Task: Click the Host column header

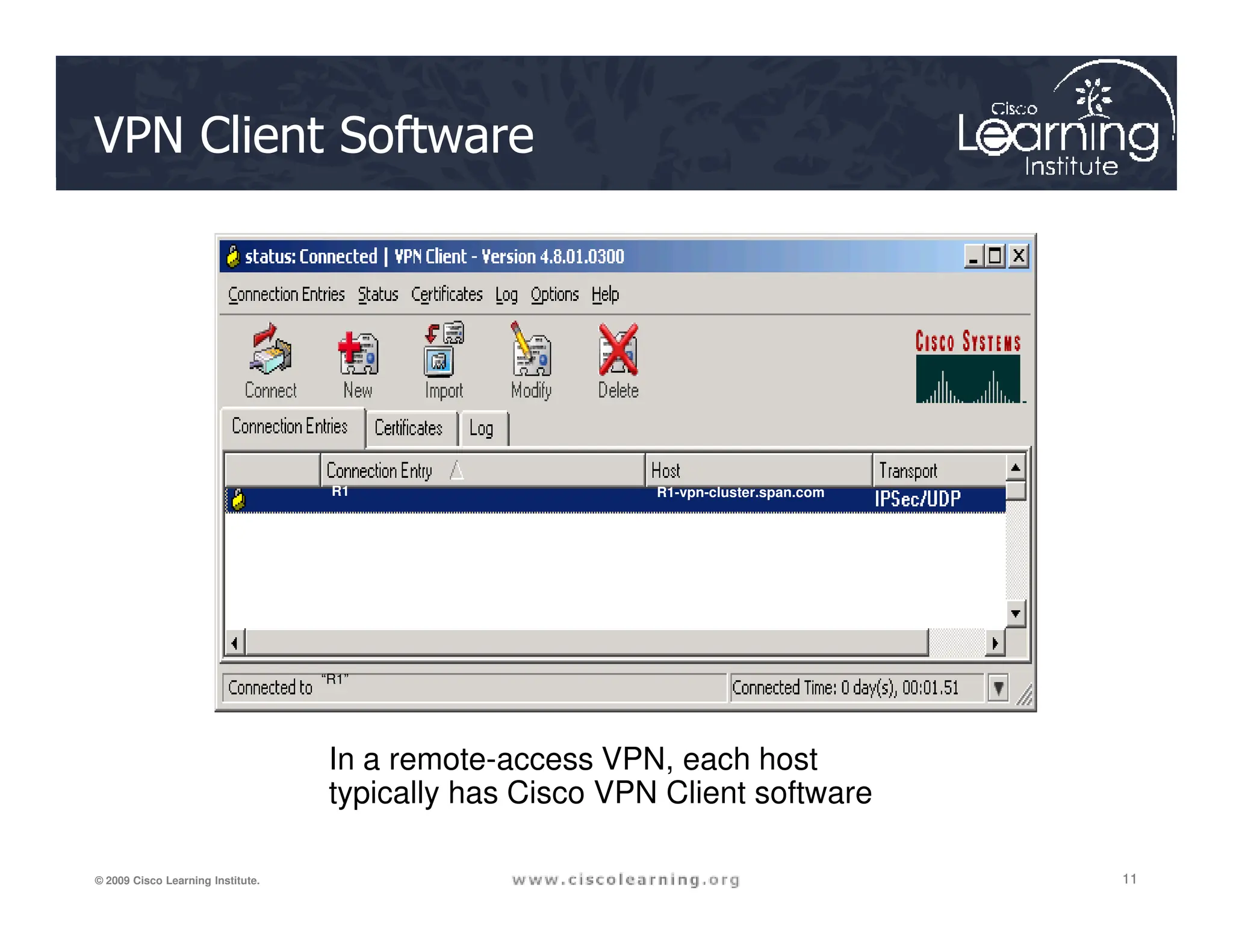Action: [x=759, y=470]
